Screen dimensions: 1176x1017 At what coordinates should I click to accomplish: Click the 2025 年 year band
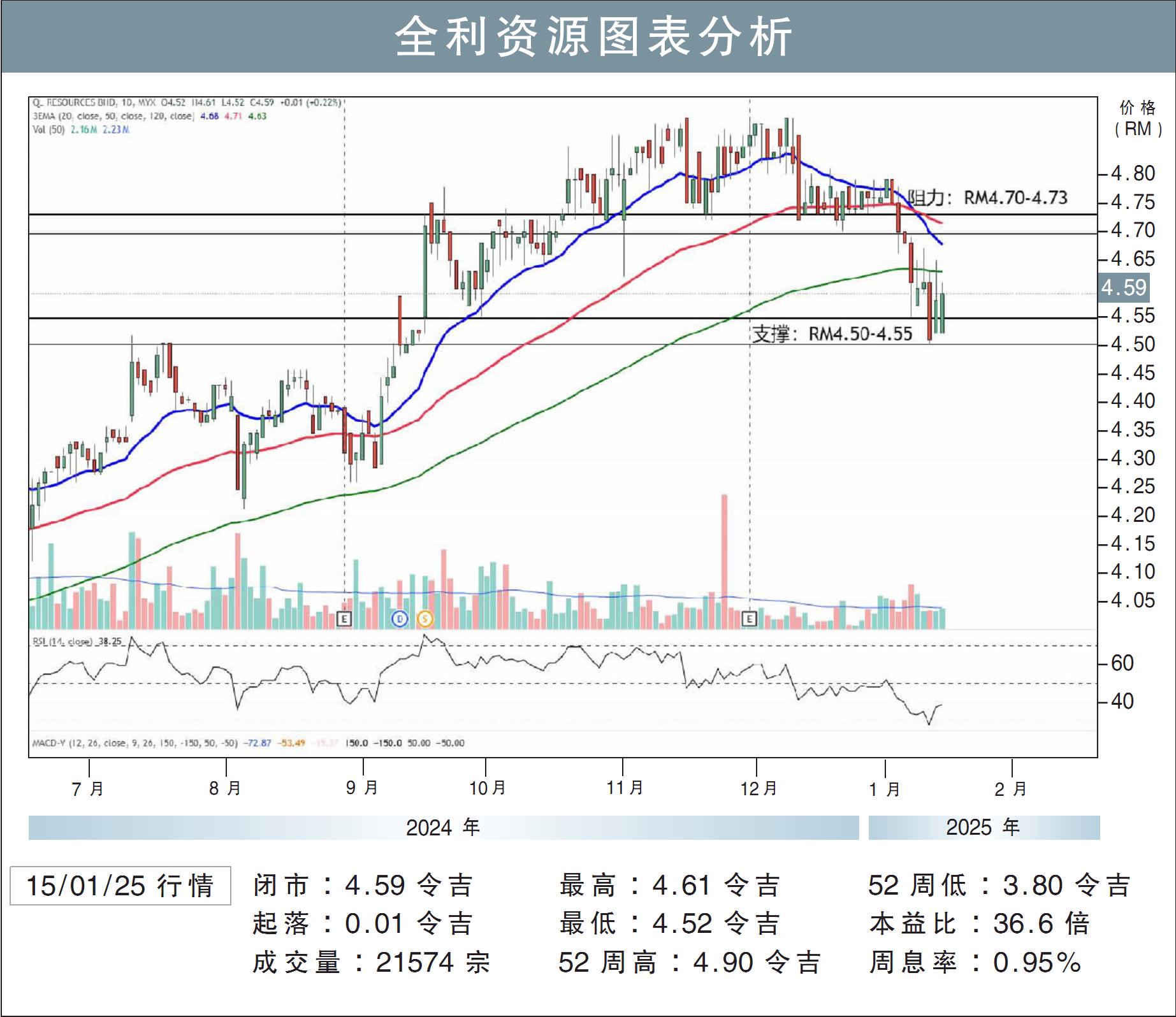[984, 828]
